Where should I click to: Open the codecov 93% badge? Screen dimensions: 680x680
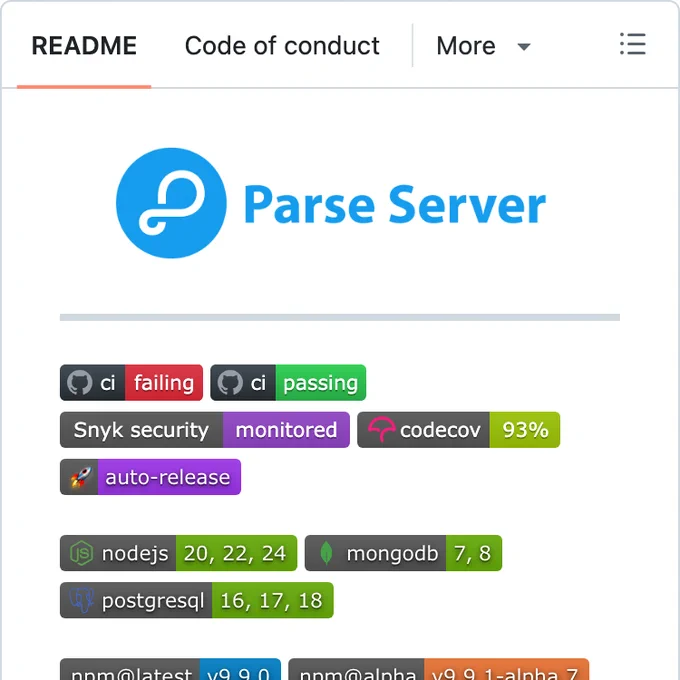click(x=458, y=430)
